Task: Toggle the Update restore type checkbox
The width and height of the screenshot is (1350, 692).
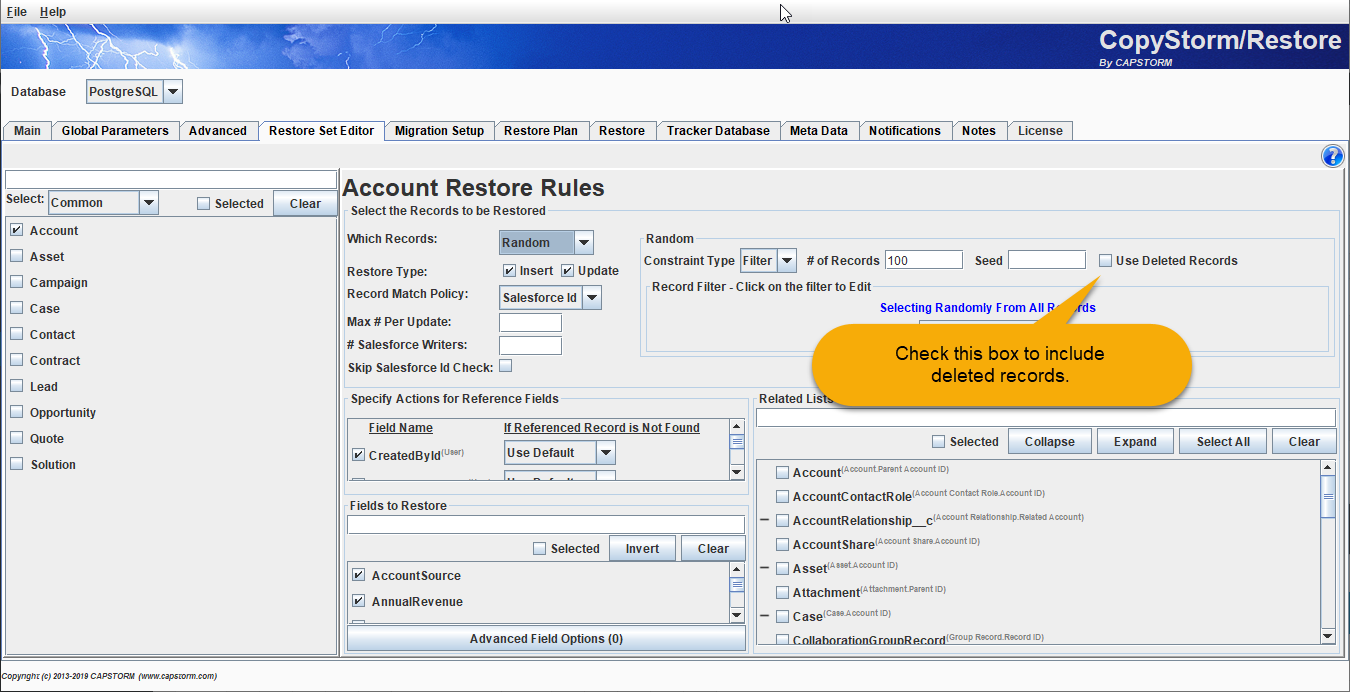Action: point(567,271)
